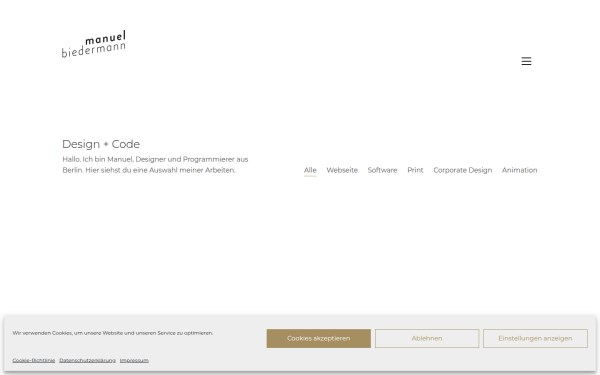Filter projects by Webseite
Image resolution: width=600 pixels, height=375 pixels.
342,170
